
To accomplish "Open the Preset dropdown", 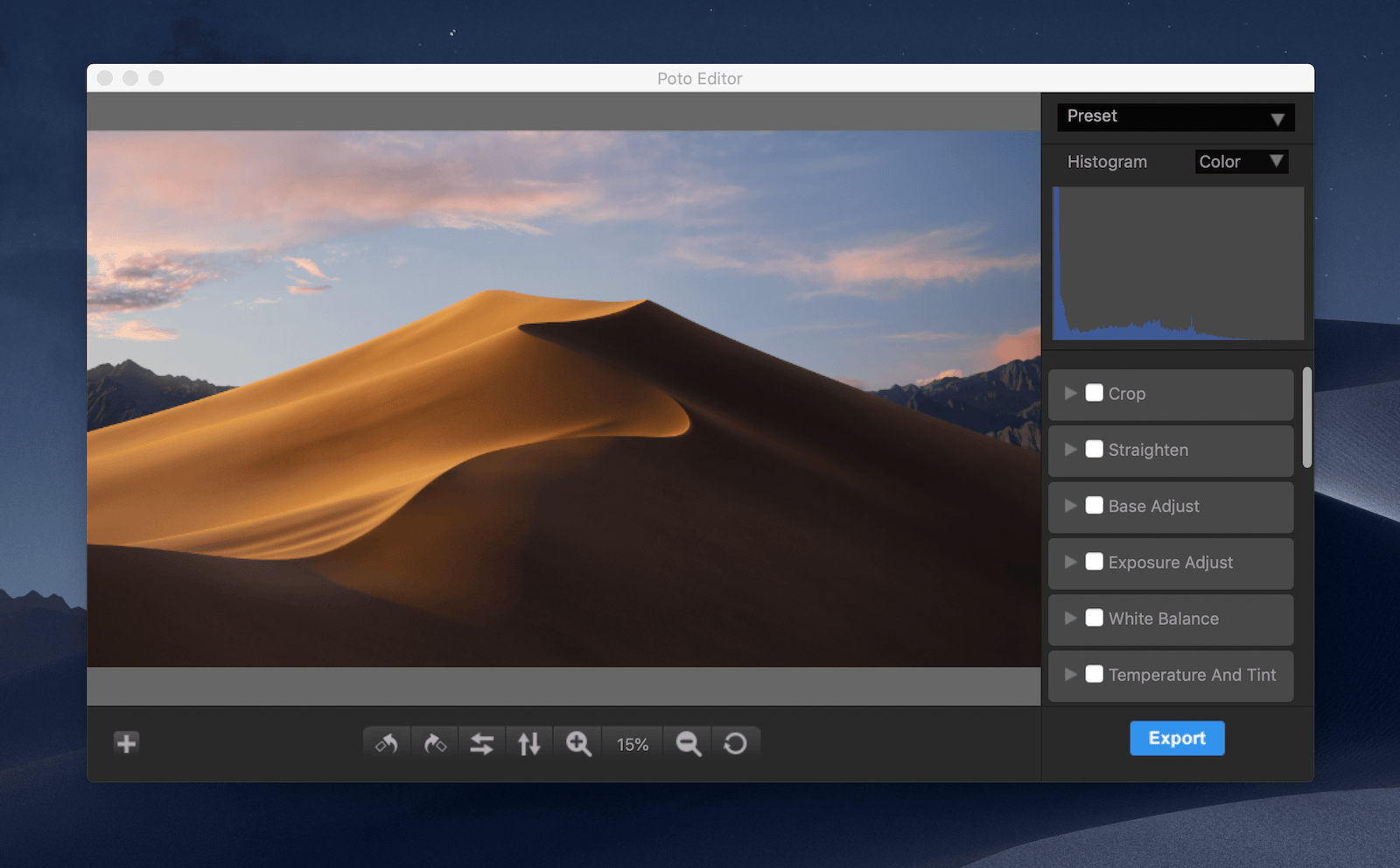I will pos(1176,117).
